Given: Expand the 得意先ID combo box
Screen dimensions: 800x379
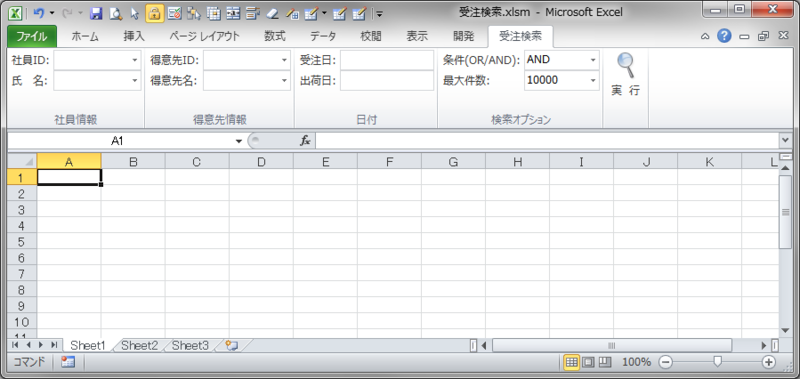Looking at the screenshot, I should (285, 60).
